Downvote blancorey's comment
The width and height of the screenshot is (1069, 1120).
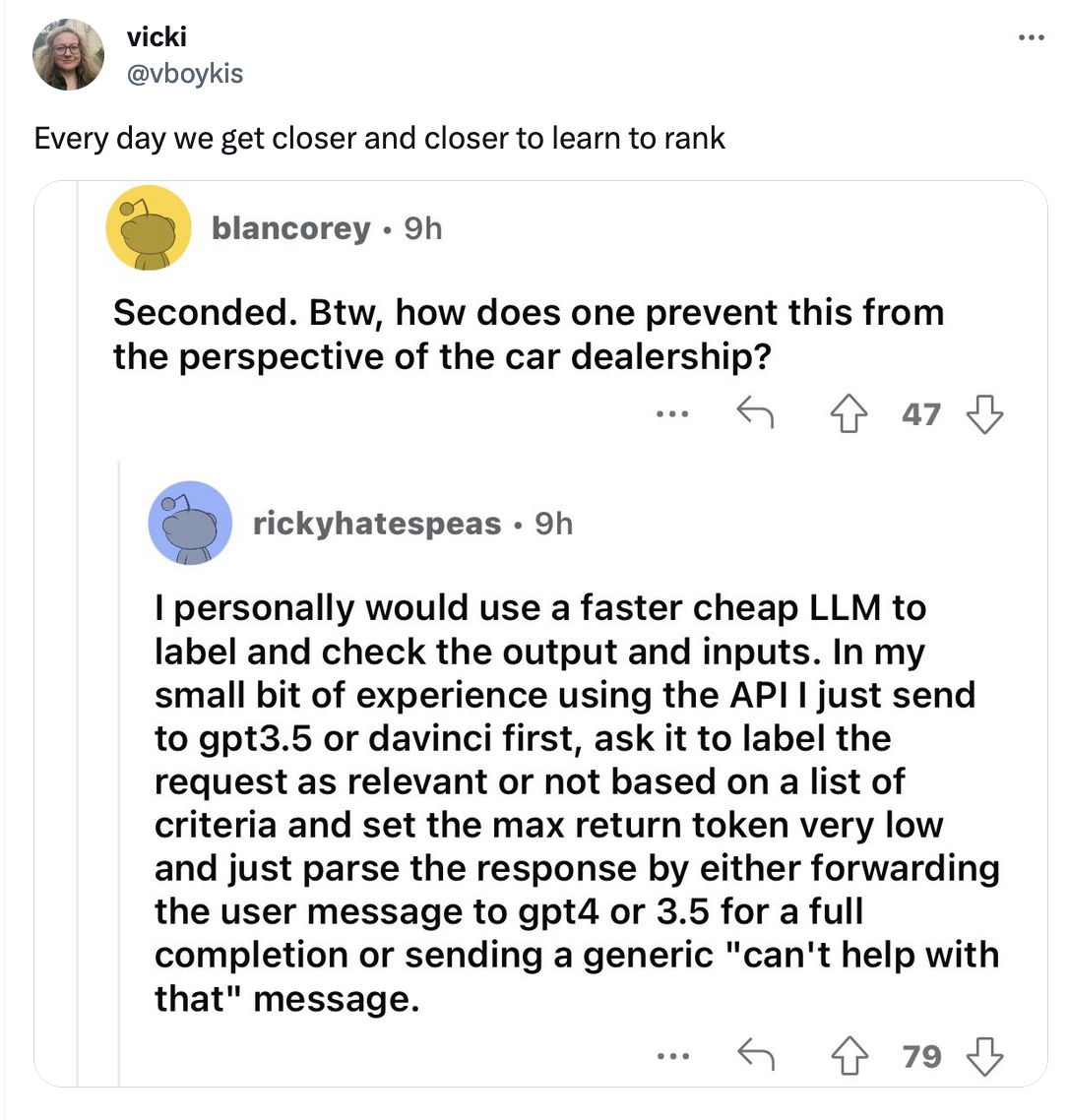click(984, 415)
